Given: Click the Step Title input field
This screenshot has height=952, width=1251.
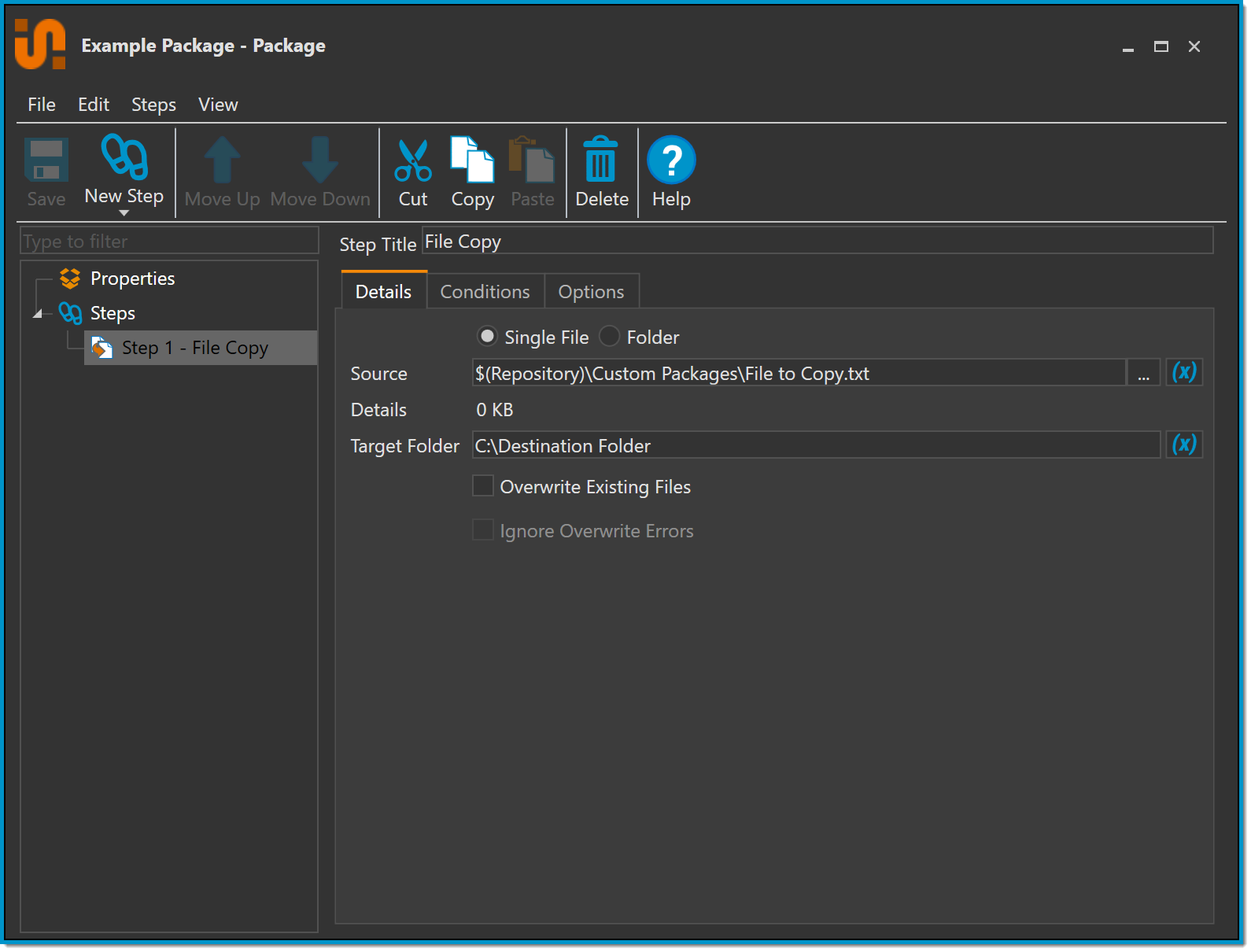Looking at the screenshot, I should (817, 241).
